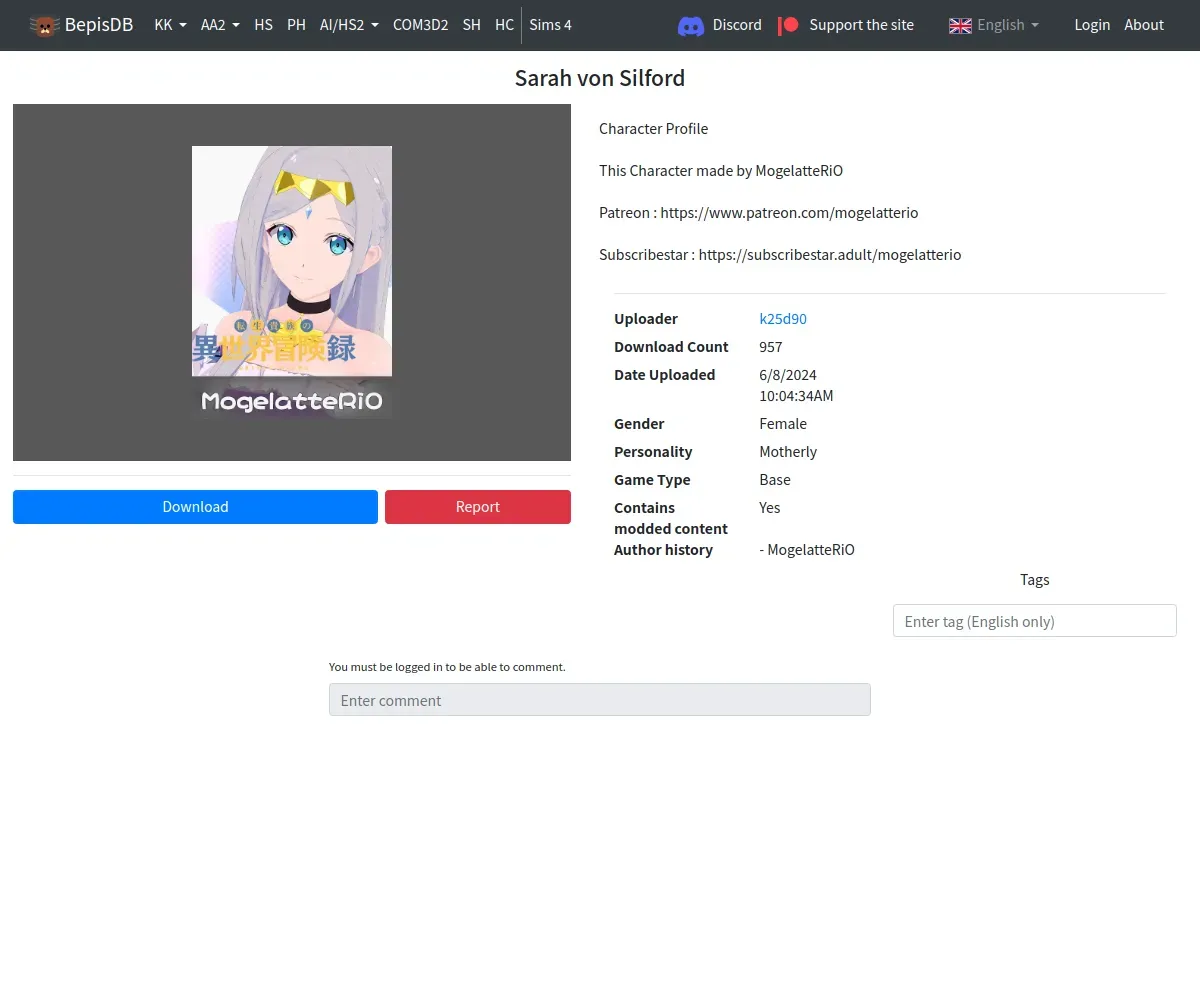
Task: Open the Discord text link
Action: click(737, 25)
